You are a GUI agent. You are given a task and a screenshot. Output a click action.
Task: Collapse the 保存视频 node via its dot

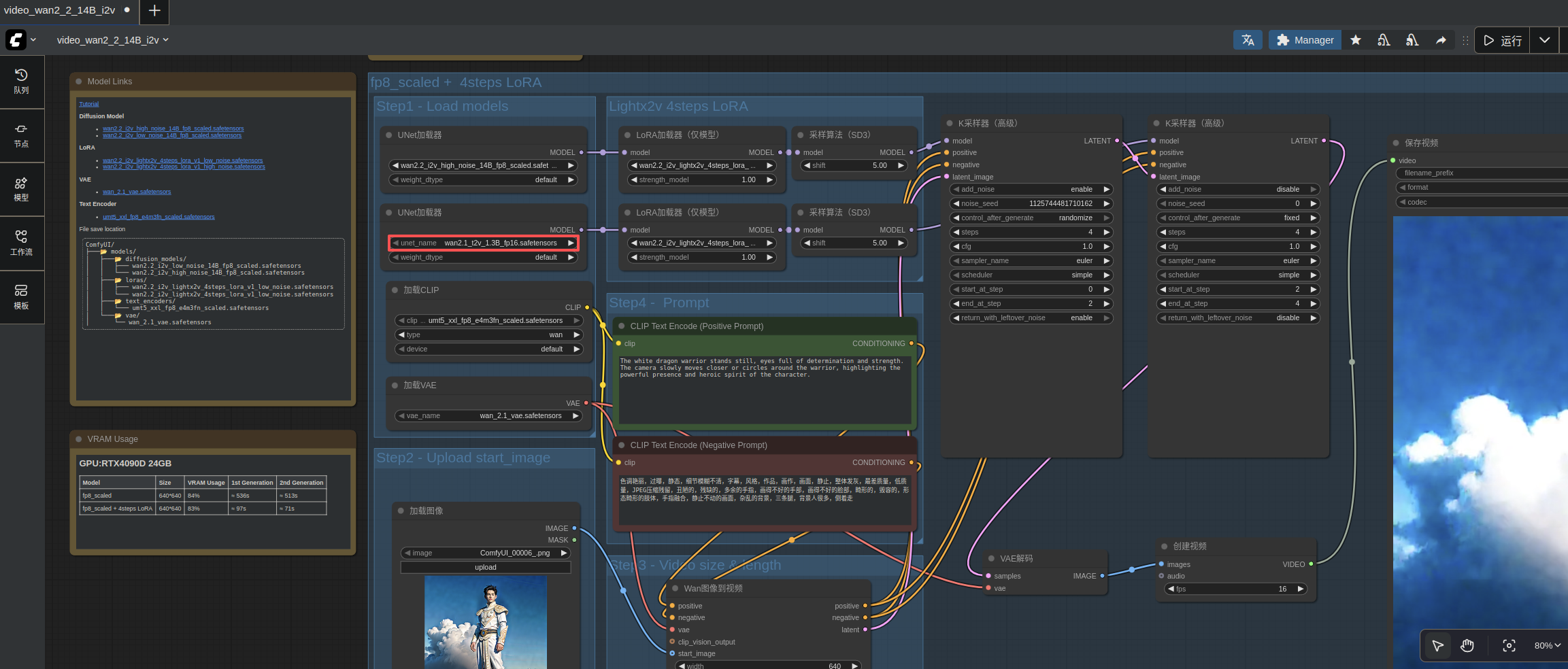pos(1396,143)
